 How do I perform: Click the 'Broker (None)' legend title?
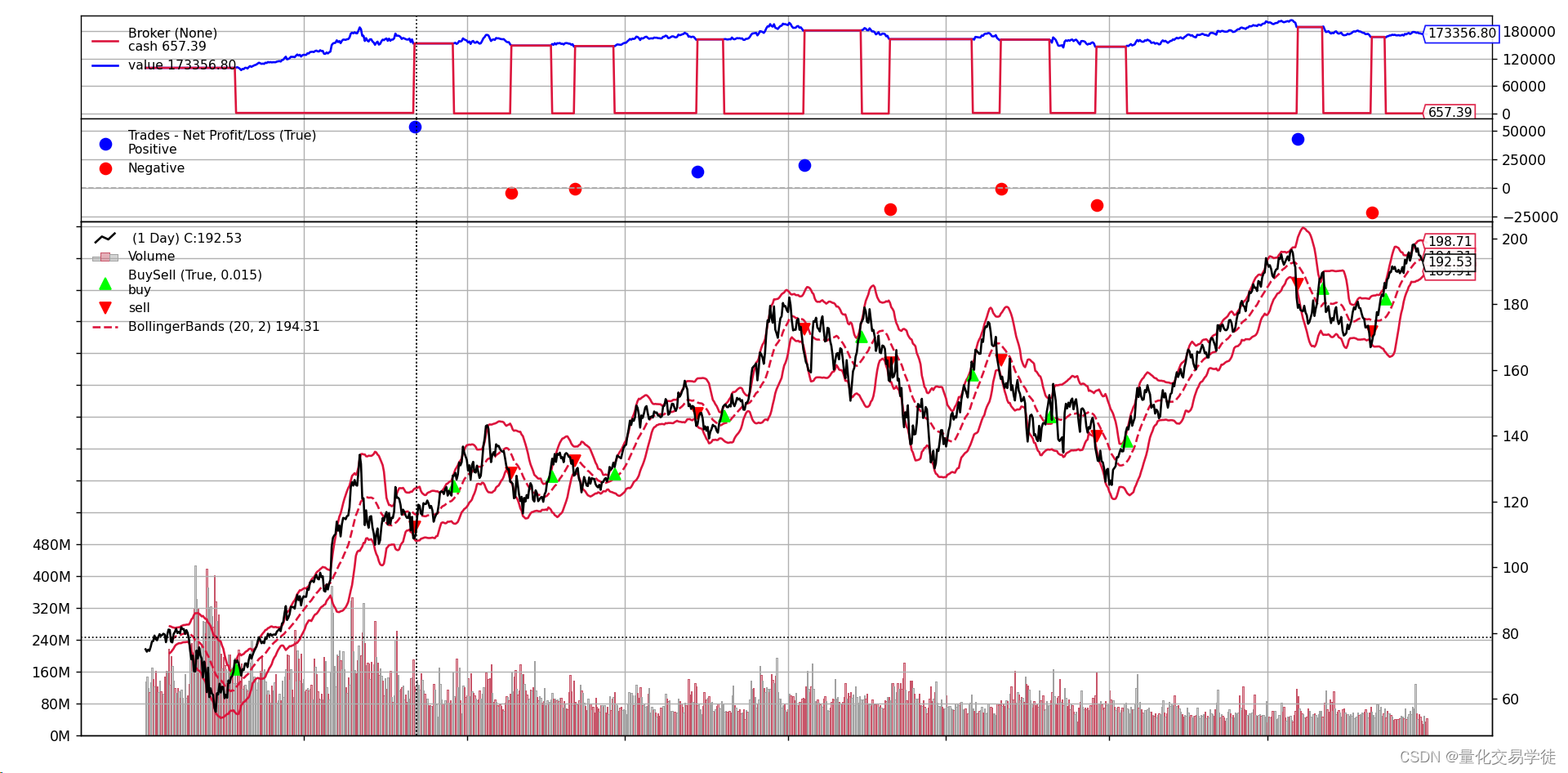tap(172, 33)
